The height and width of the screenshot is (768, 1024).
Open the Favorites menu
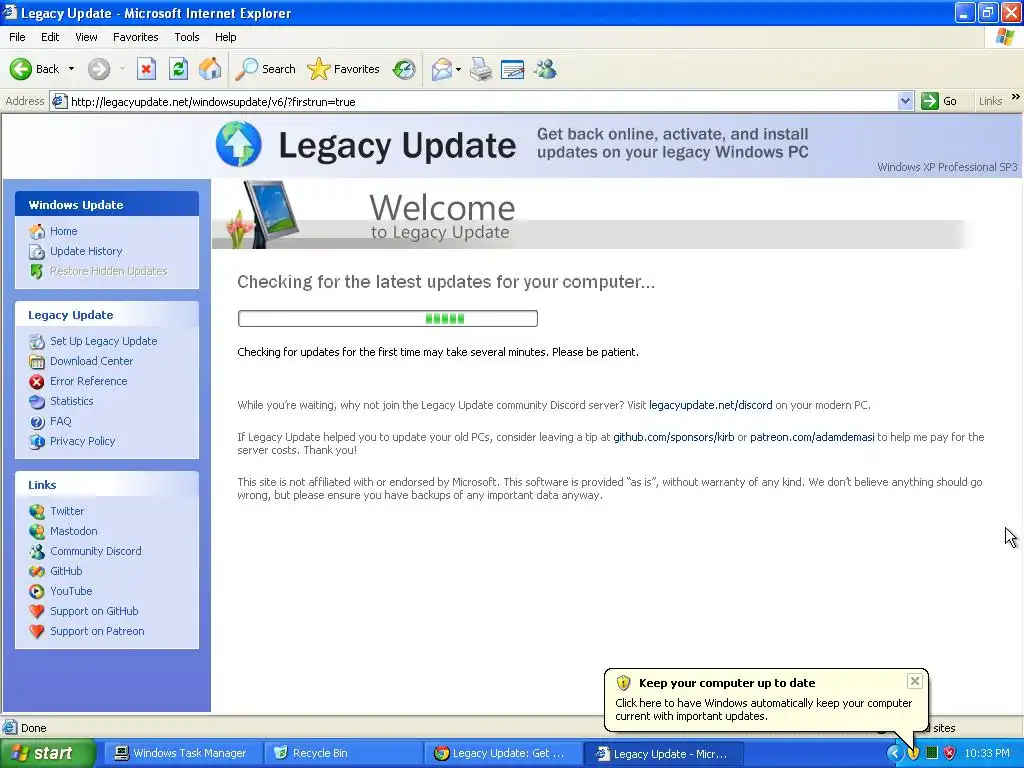135,37
